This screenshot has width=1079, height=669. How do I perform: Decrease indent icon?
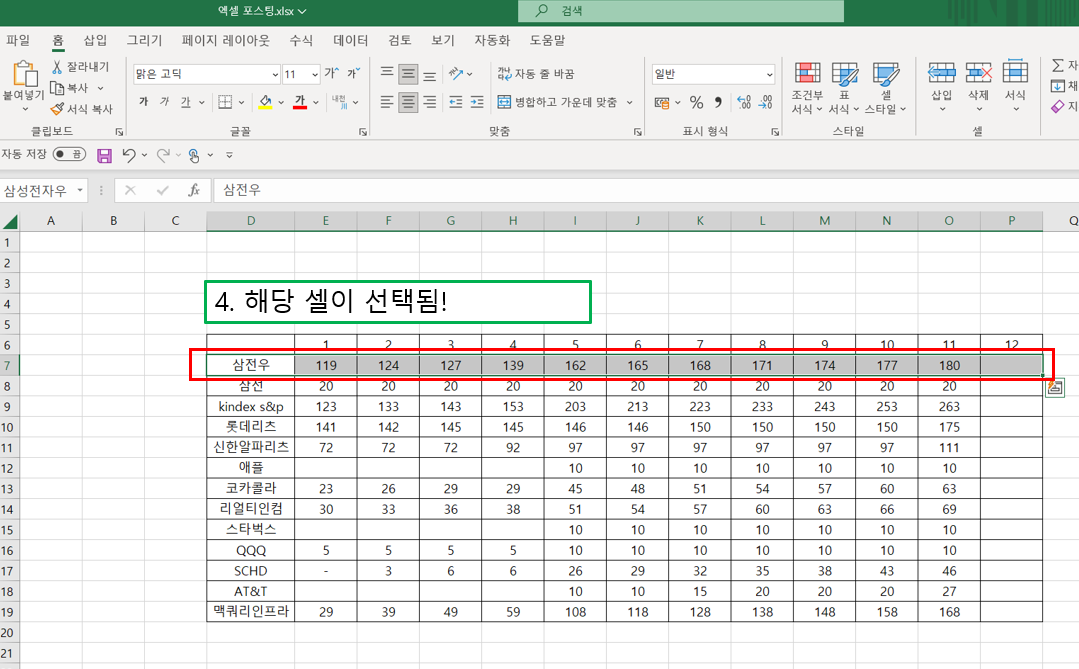(456, 102)
